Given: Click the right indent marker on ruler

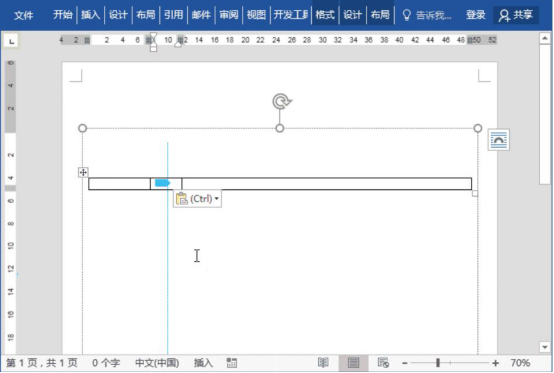Looking at the screenshot, I should coord(178,43).
